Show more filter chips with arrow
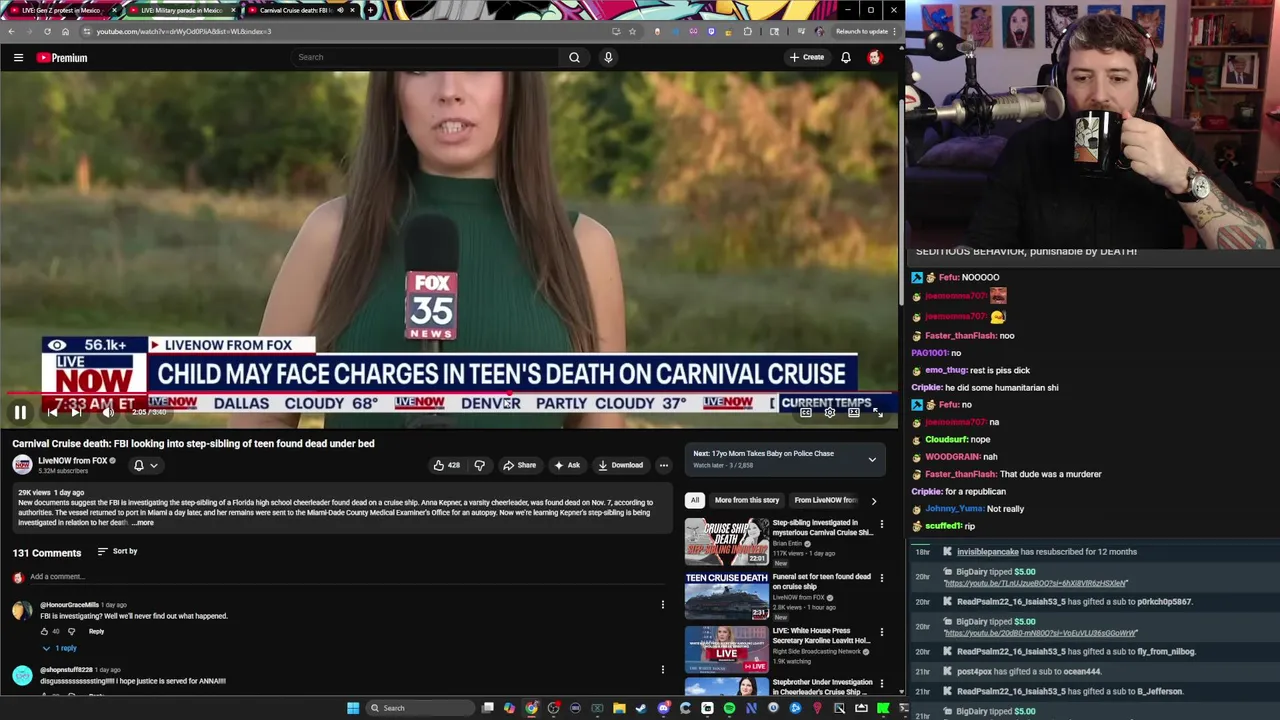Viewport: 1280px width, 720px height. pos(873,500)
